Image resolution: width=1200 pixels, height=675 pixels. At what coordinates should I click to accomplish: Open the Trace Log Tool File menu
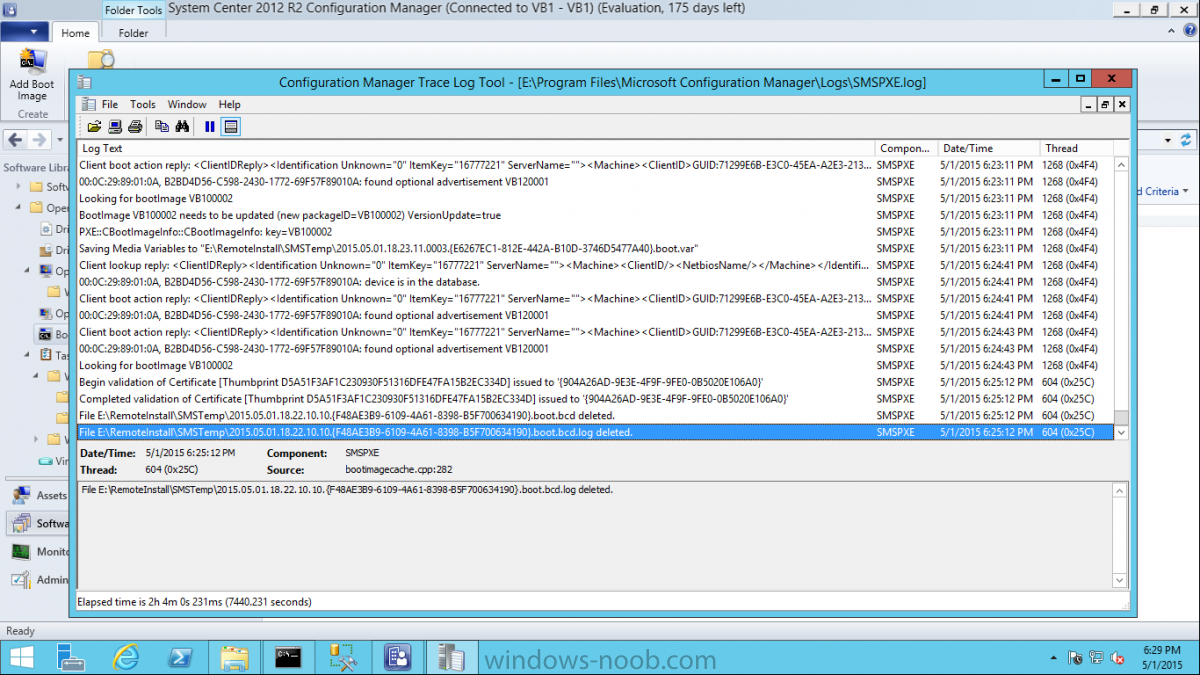point(109,104)
